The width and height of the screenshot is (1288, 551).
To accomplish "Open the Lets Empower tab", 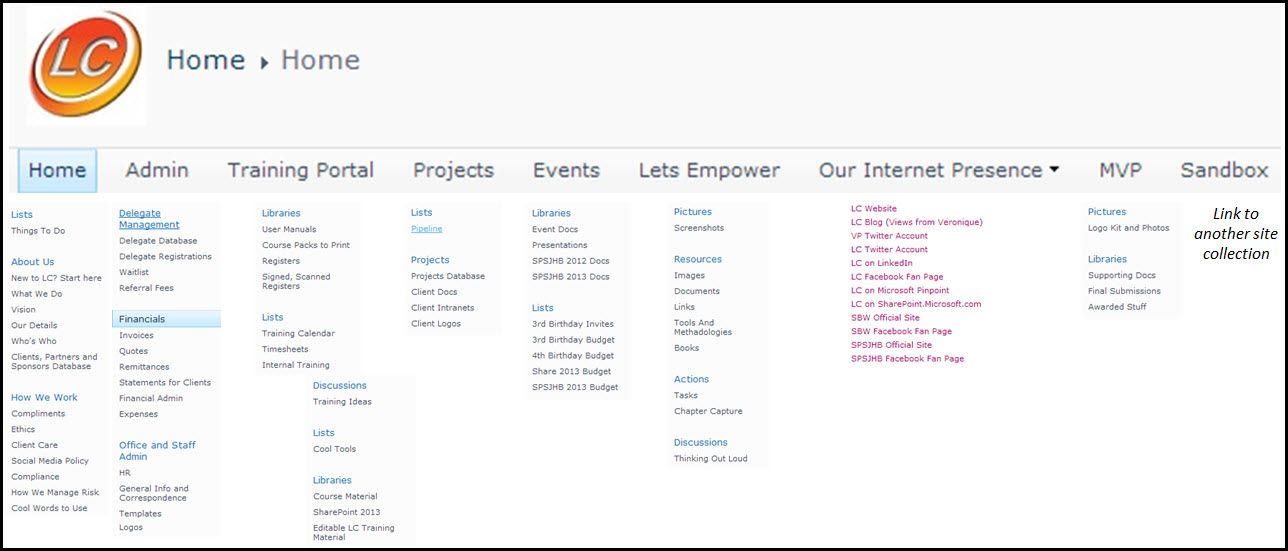I will (709, 171).
